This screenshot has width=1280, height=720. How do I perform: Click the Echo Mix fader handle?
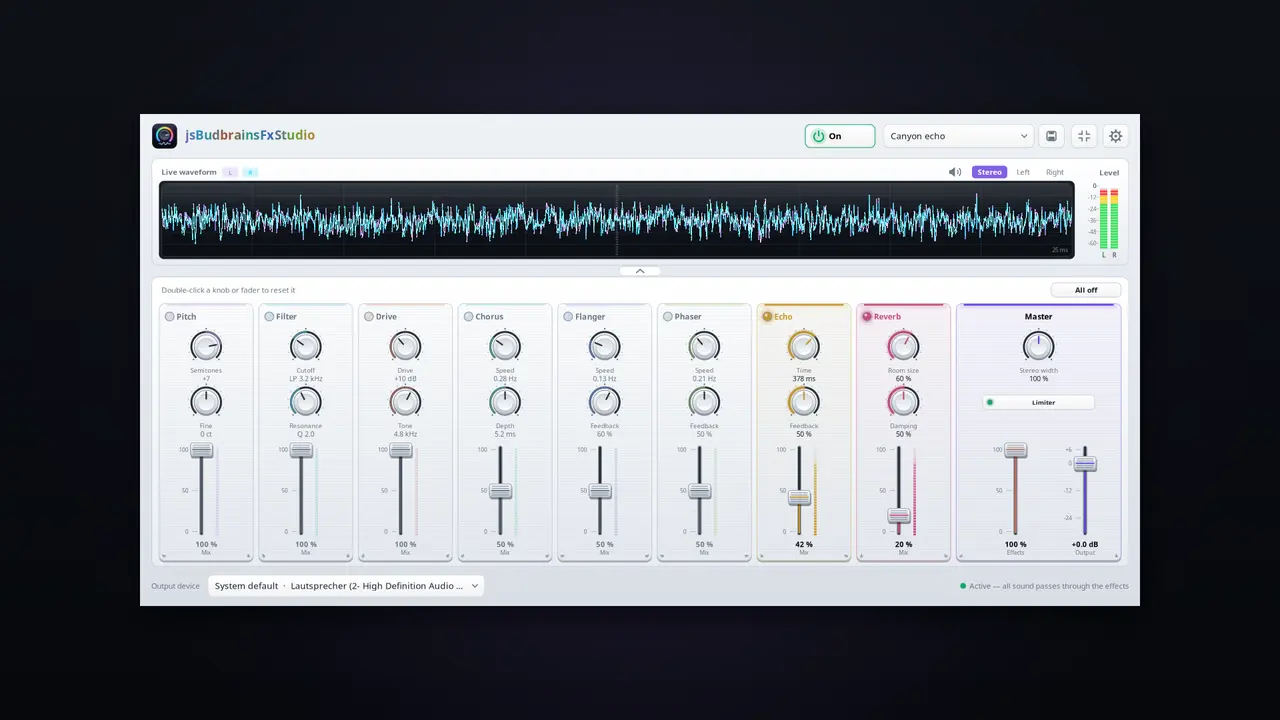[799, 498]
